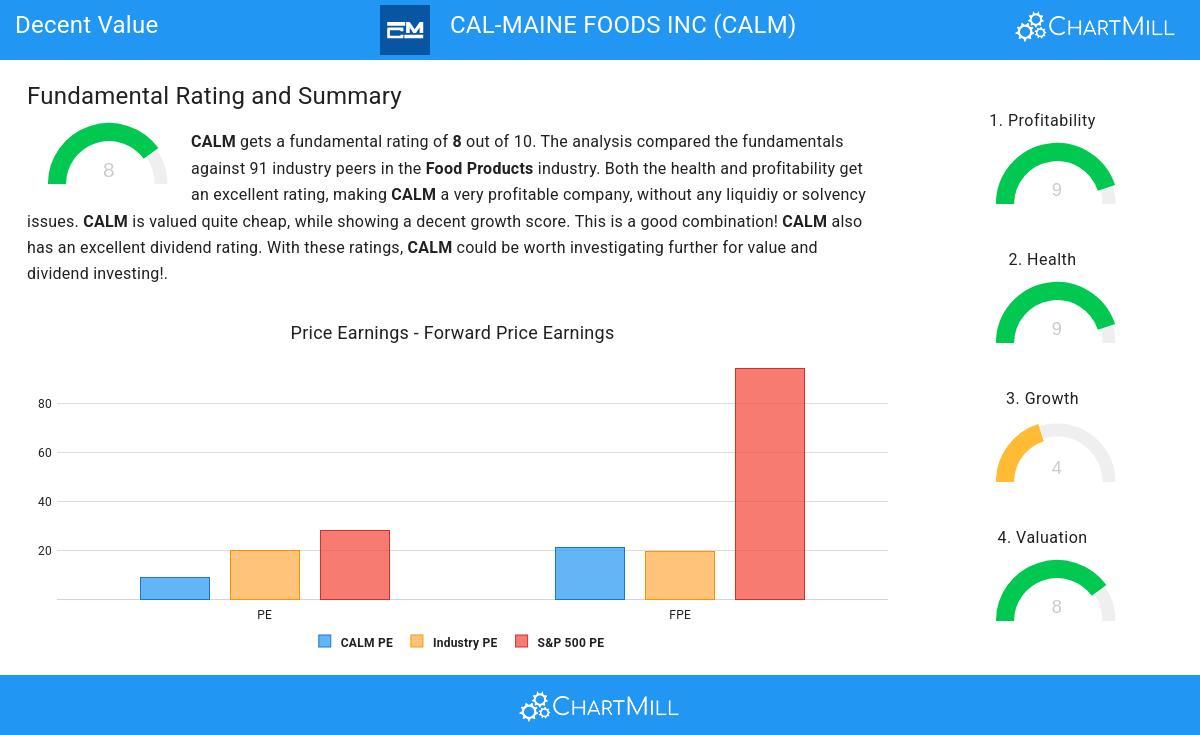Image resolution: width=1200 pixels, height=735 pixels.
Task: Click the Food Products industry link
Action: [x=479, y=168]
